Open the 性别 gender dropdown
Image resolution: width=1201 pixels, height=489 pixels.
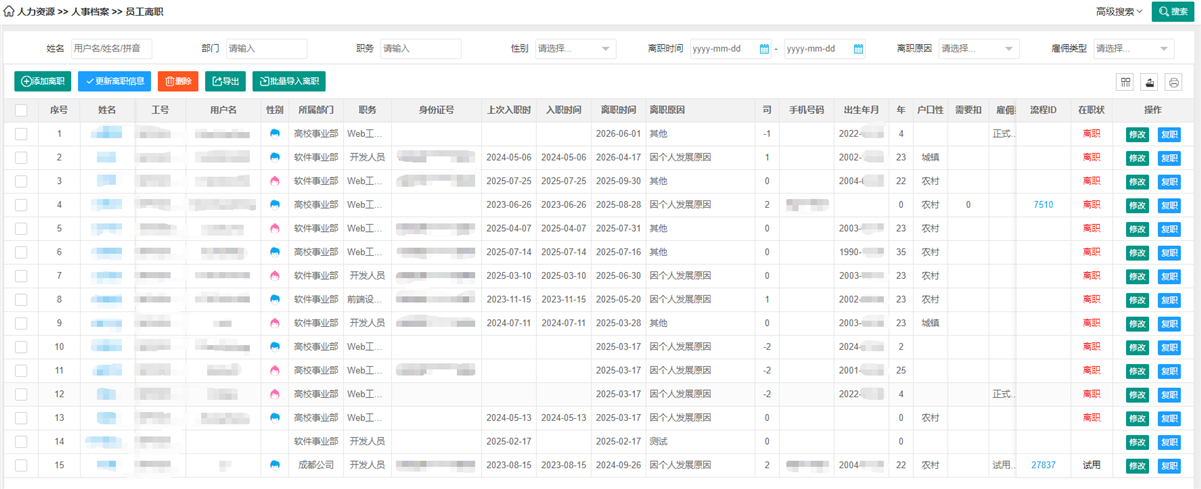pos(575,48)
